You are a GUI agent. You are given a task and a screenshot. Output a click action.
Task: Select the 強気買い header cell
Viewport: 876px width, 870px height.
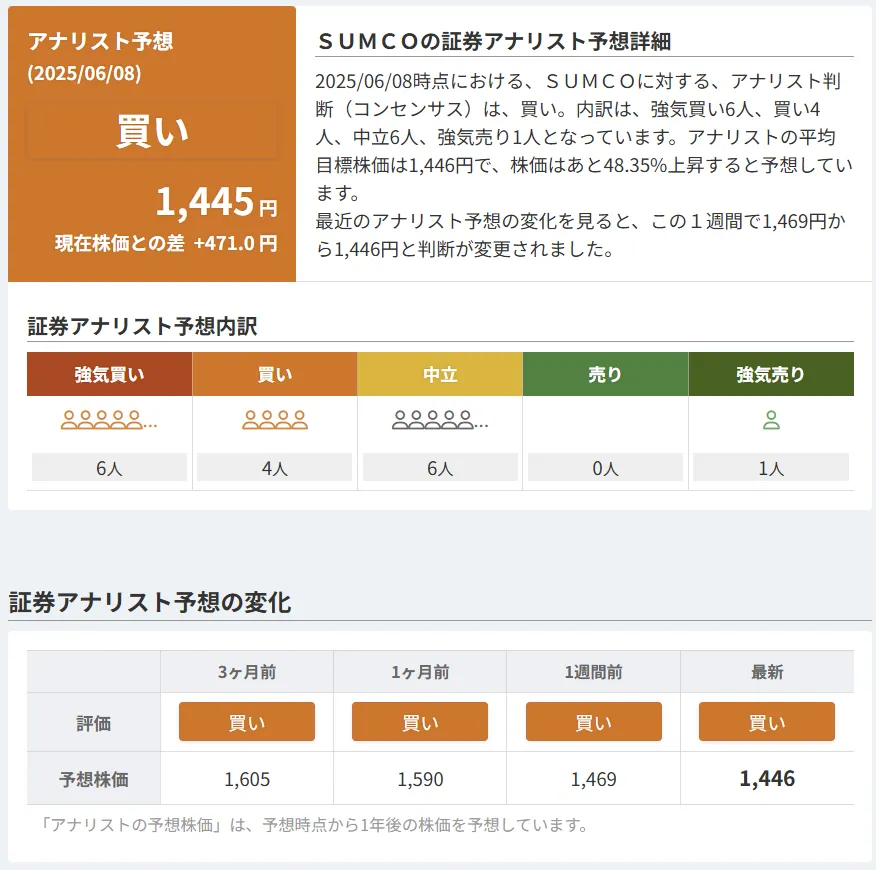pos(109,375)
